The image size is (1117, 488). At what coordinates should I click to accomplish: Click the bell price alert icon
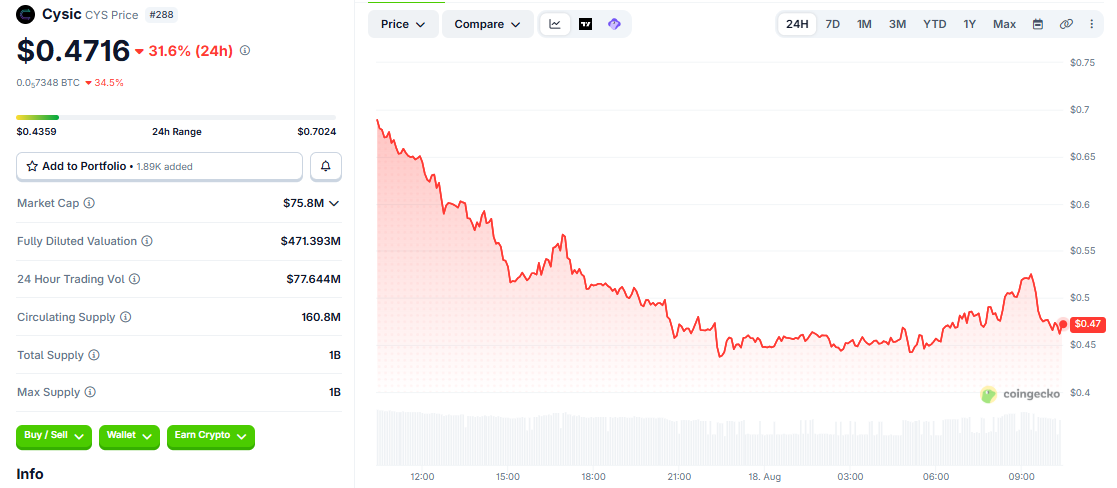[326, 166]
